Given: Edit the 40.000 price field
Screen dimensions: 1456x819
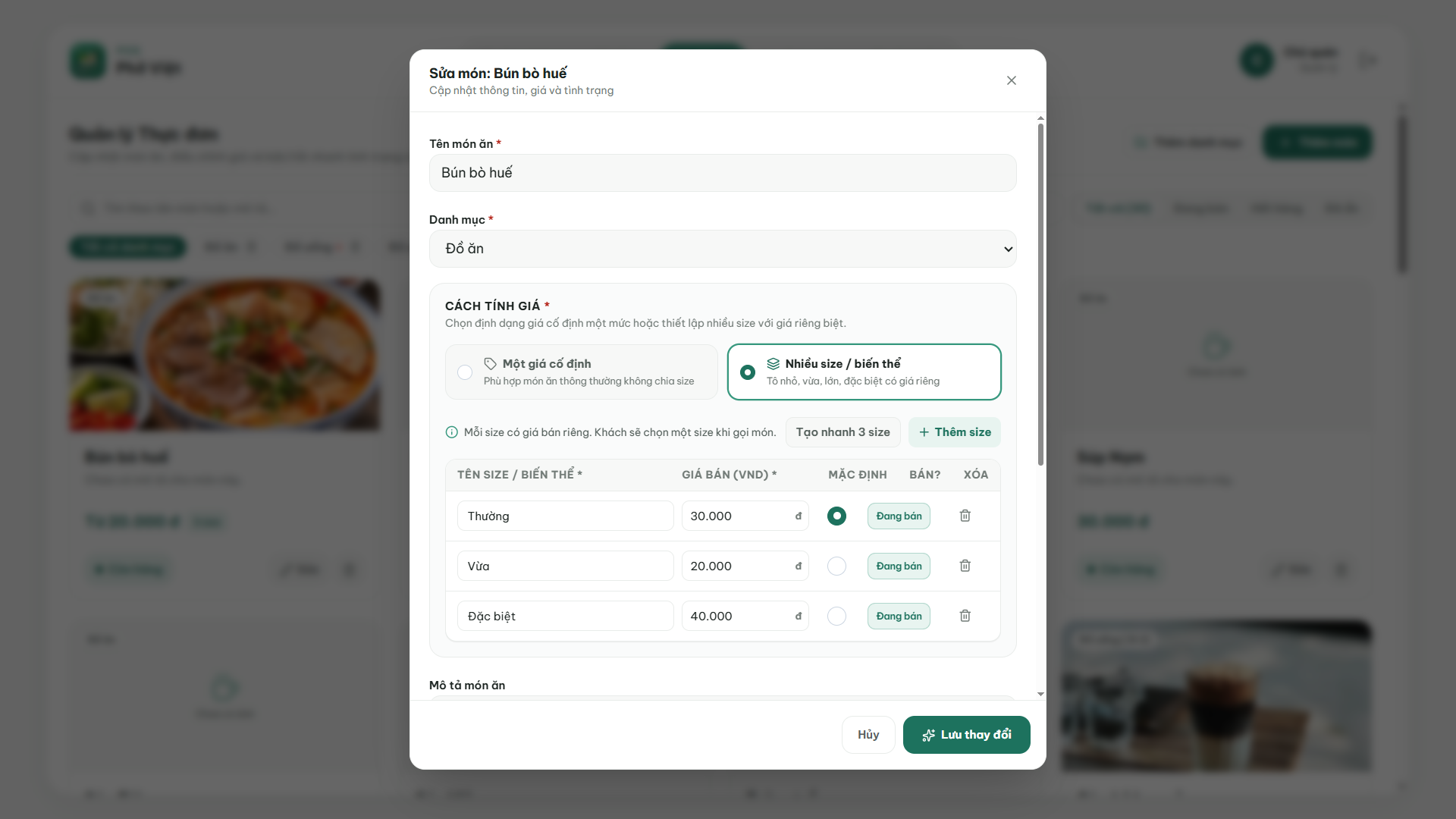Looking at the screenshot, I should [x=745, y=616].
